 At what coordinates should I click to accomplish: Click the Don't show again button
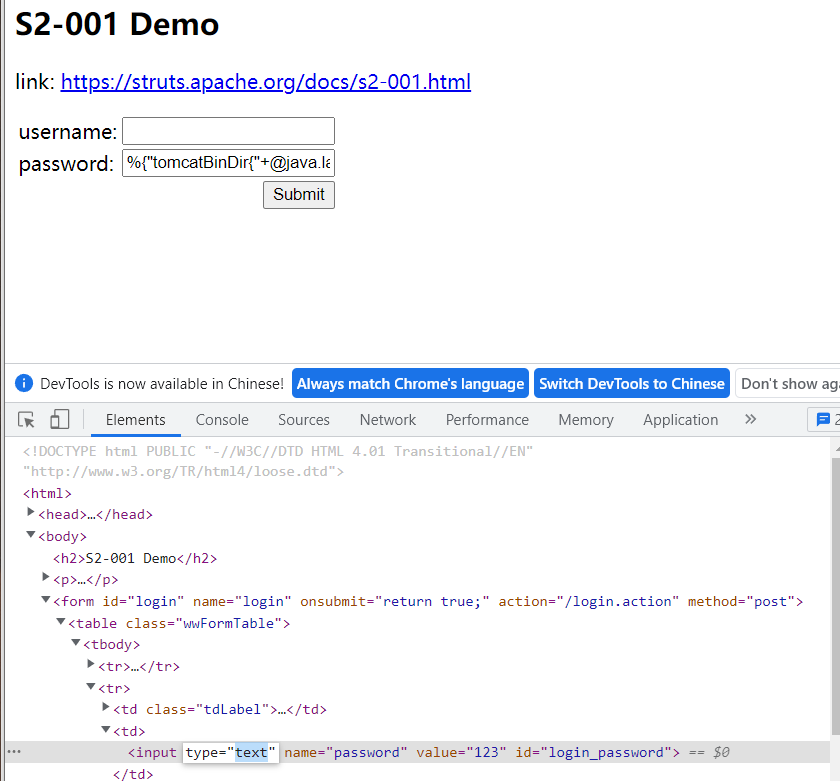[x=788, y=383]
